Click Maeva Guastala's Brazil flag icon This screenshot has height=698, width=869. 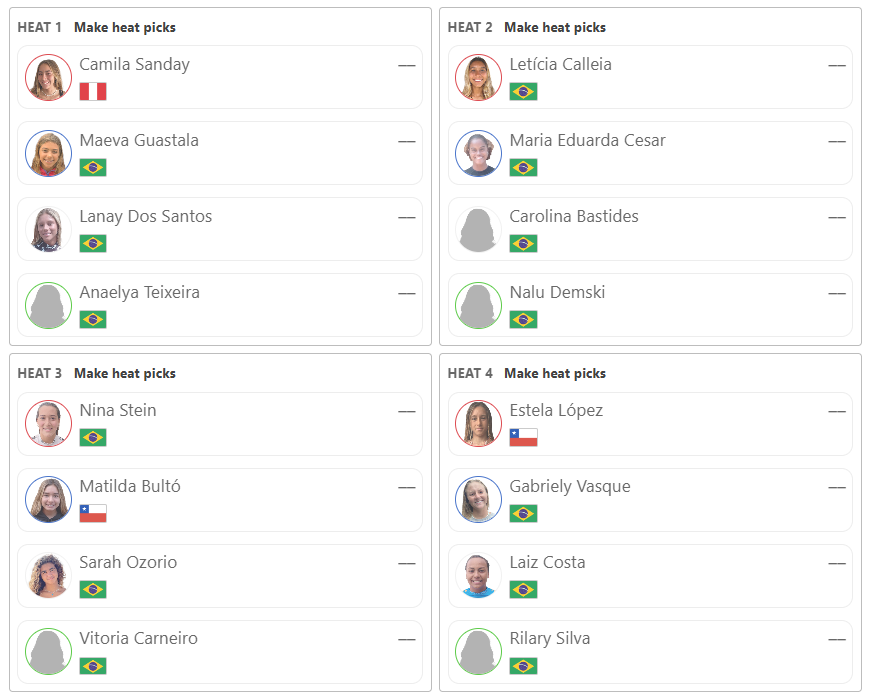pos(93,167)
